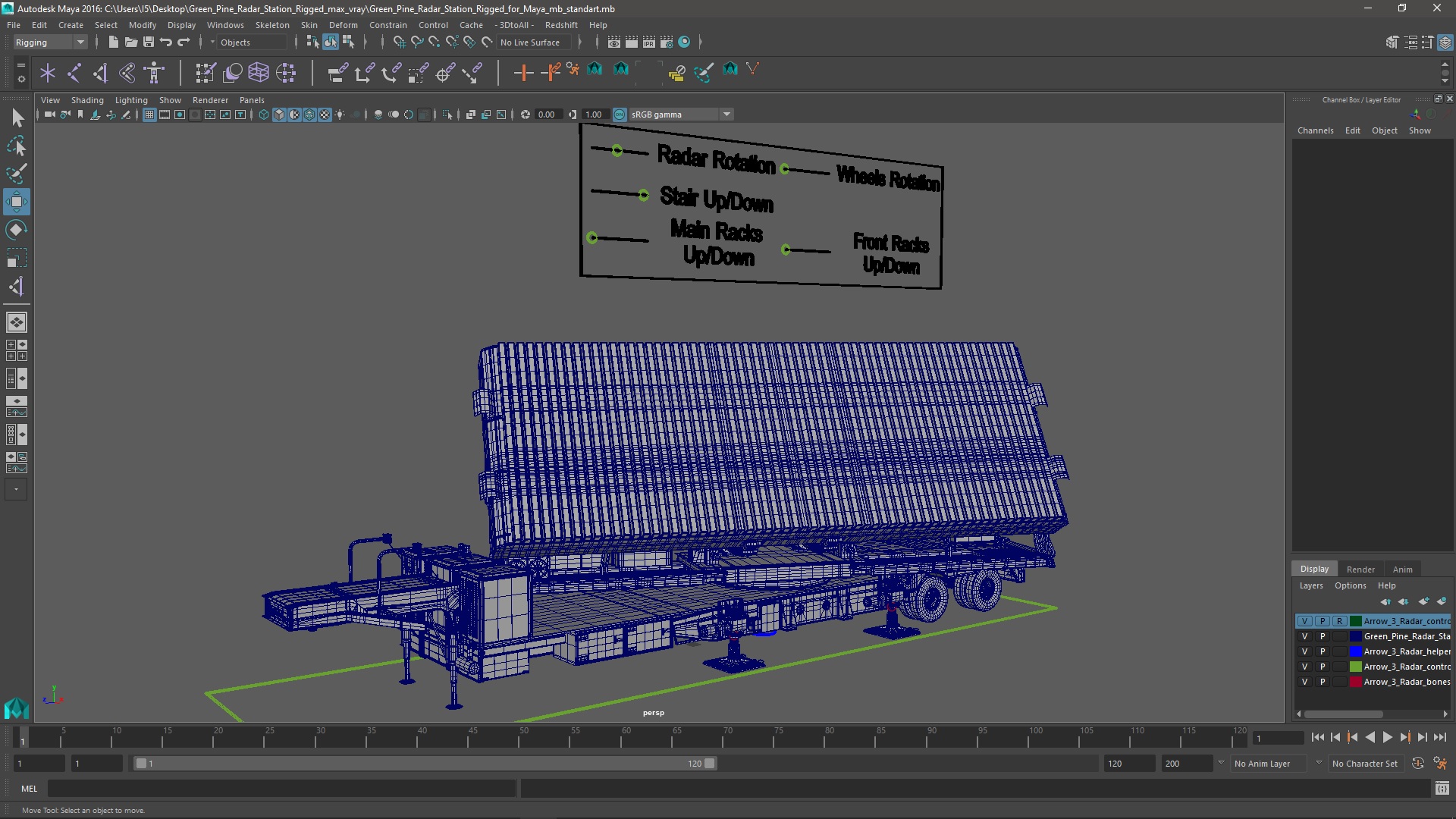Click the Create Locator shelf icon

[x=48, y=73]
